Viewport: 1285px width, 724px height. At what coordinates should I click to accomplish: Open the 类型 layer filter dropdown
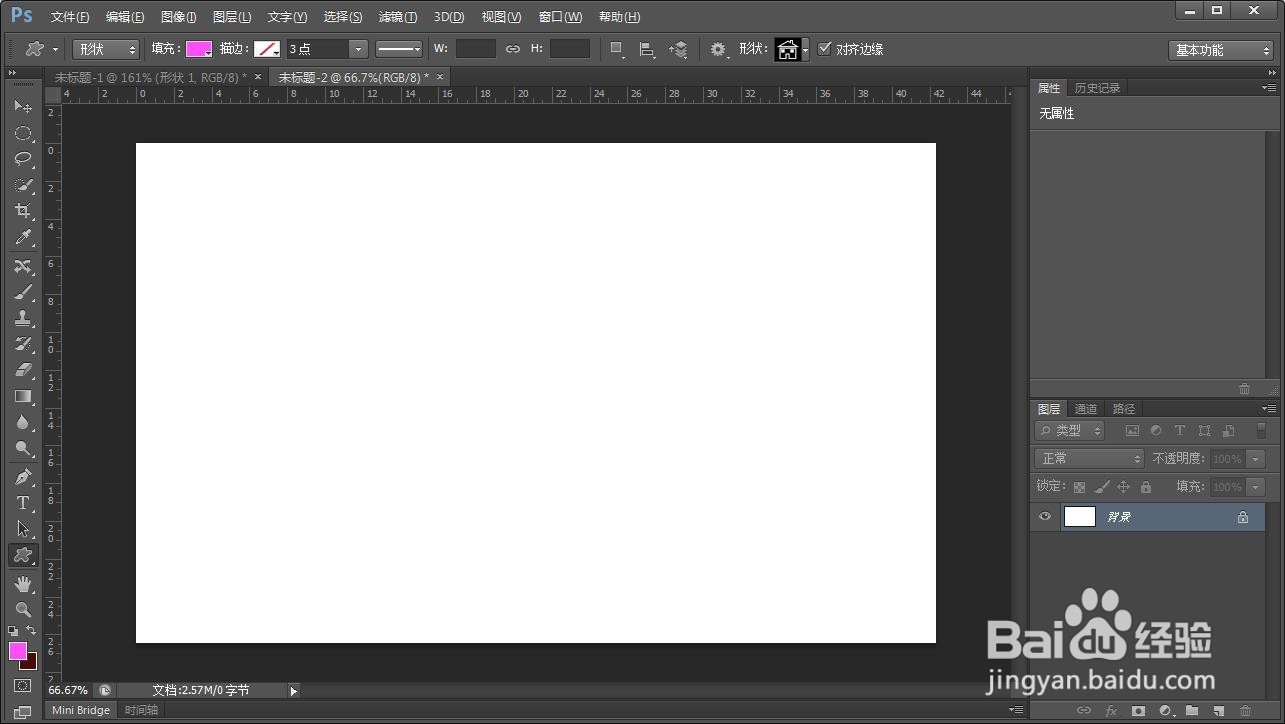(x=1070, y=431)
